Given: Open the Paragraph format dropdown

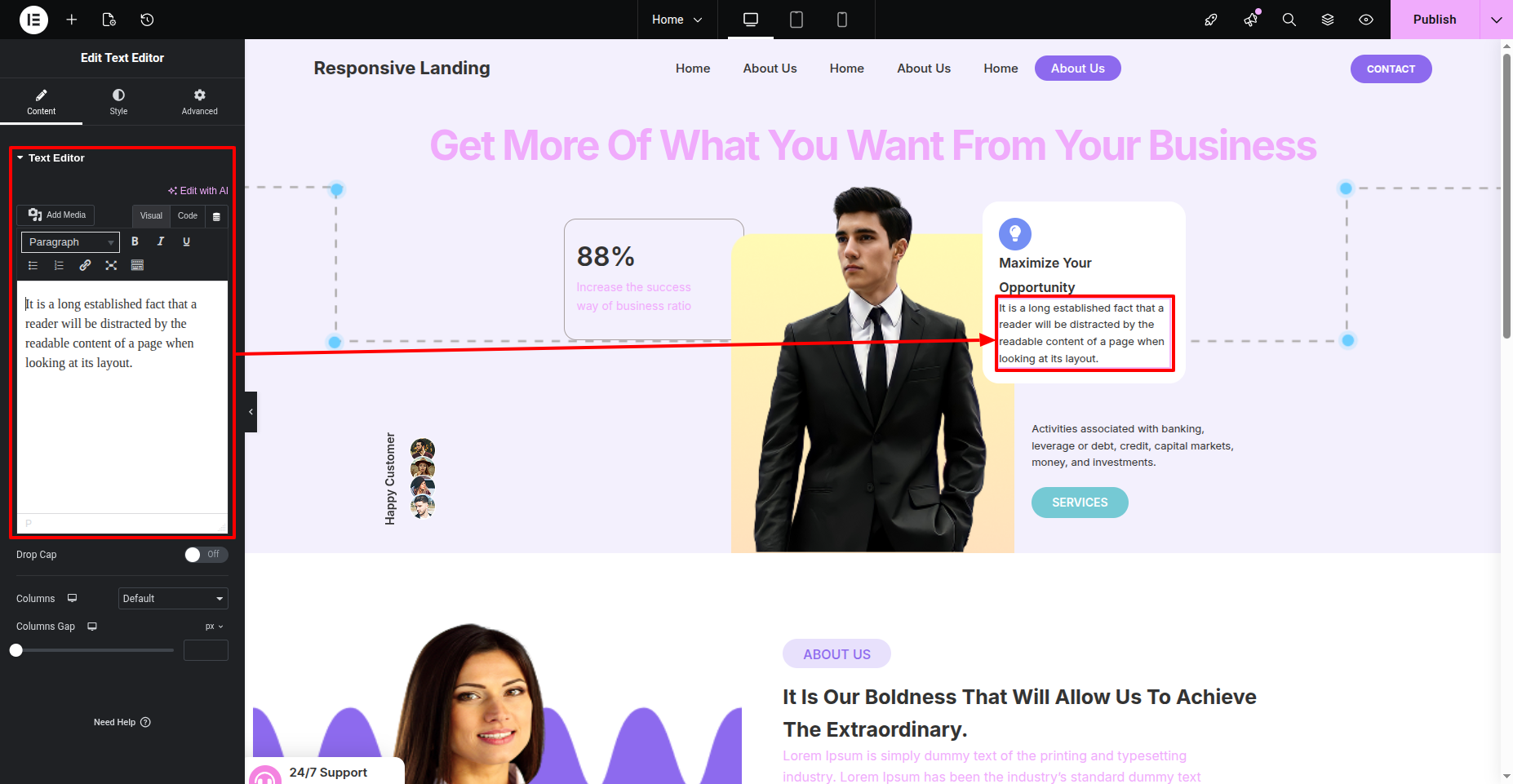Looking at the screenshot, I should coord(70,242).
